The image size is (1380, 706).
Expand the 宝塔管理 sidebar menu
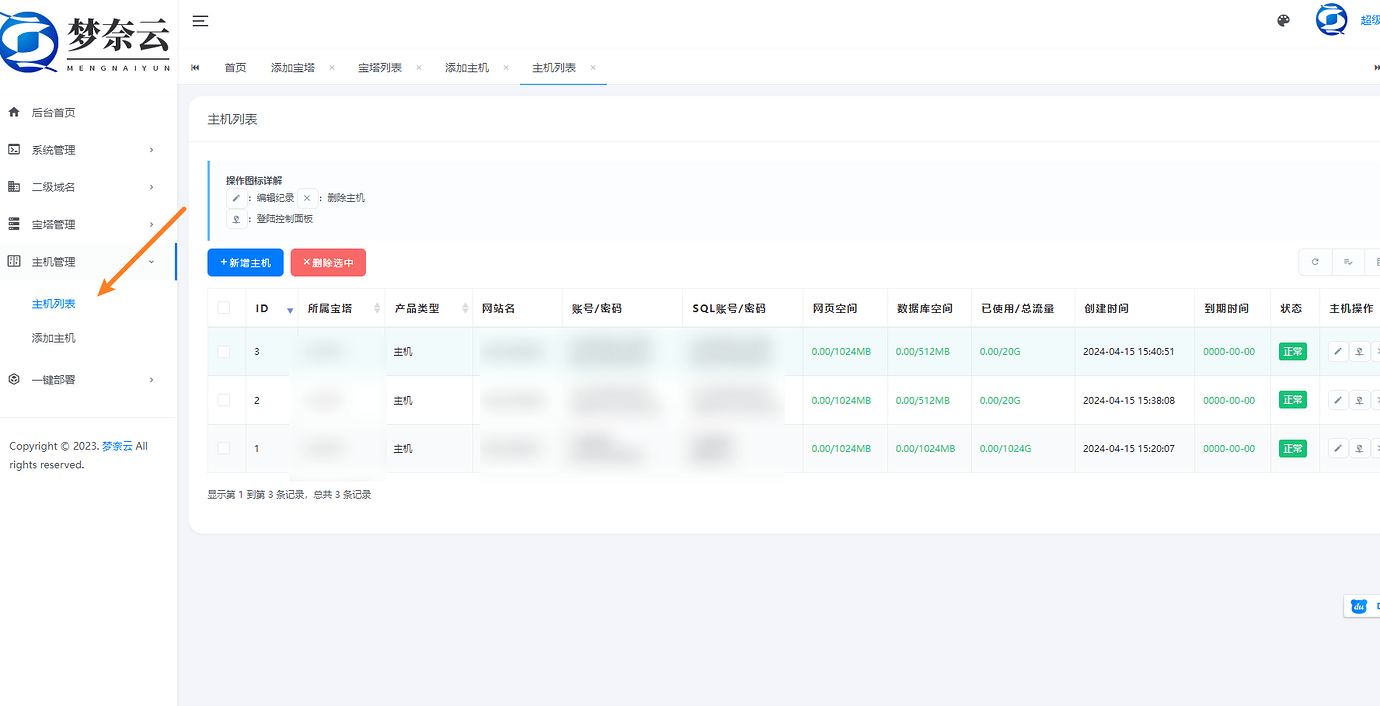(80, 225)
